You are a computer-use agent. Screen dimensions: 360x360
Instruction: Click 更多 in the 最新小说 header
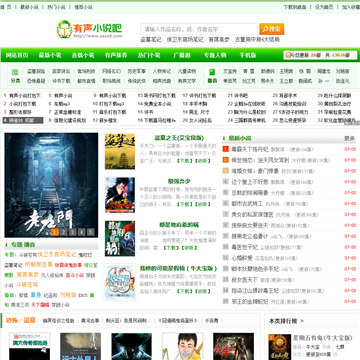tap(349, 138)
